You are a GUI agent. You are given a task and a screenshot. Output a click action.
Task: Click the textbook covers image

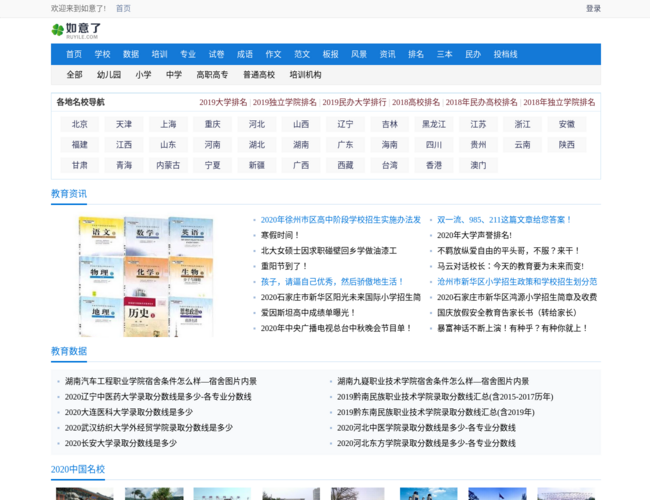(146, 277)
